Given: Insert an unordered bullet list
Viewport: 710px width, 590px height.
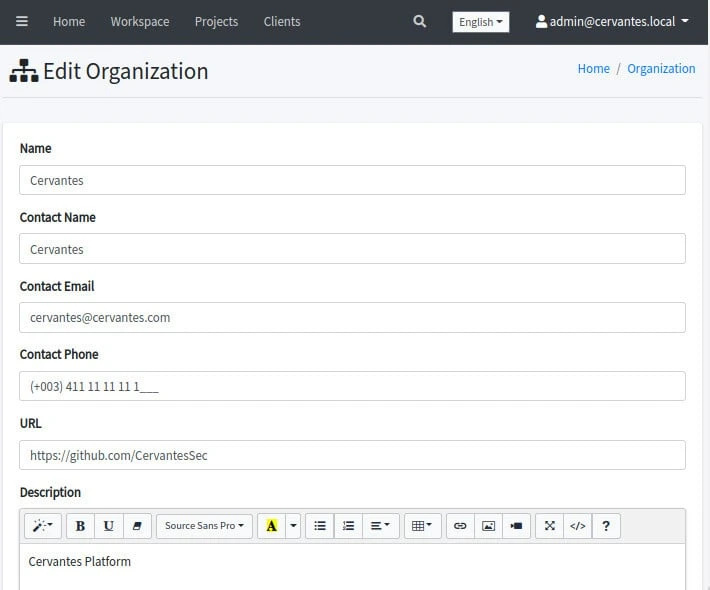Looking at the screenshot, I should pos(320,526).
